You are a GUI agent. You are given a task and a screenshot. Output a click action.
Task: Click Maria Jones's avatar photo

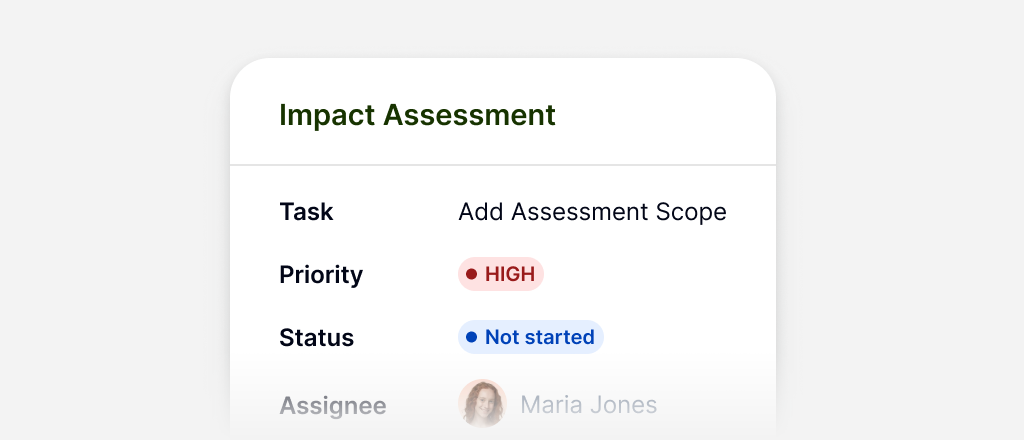(482, 404)
